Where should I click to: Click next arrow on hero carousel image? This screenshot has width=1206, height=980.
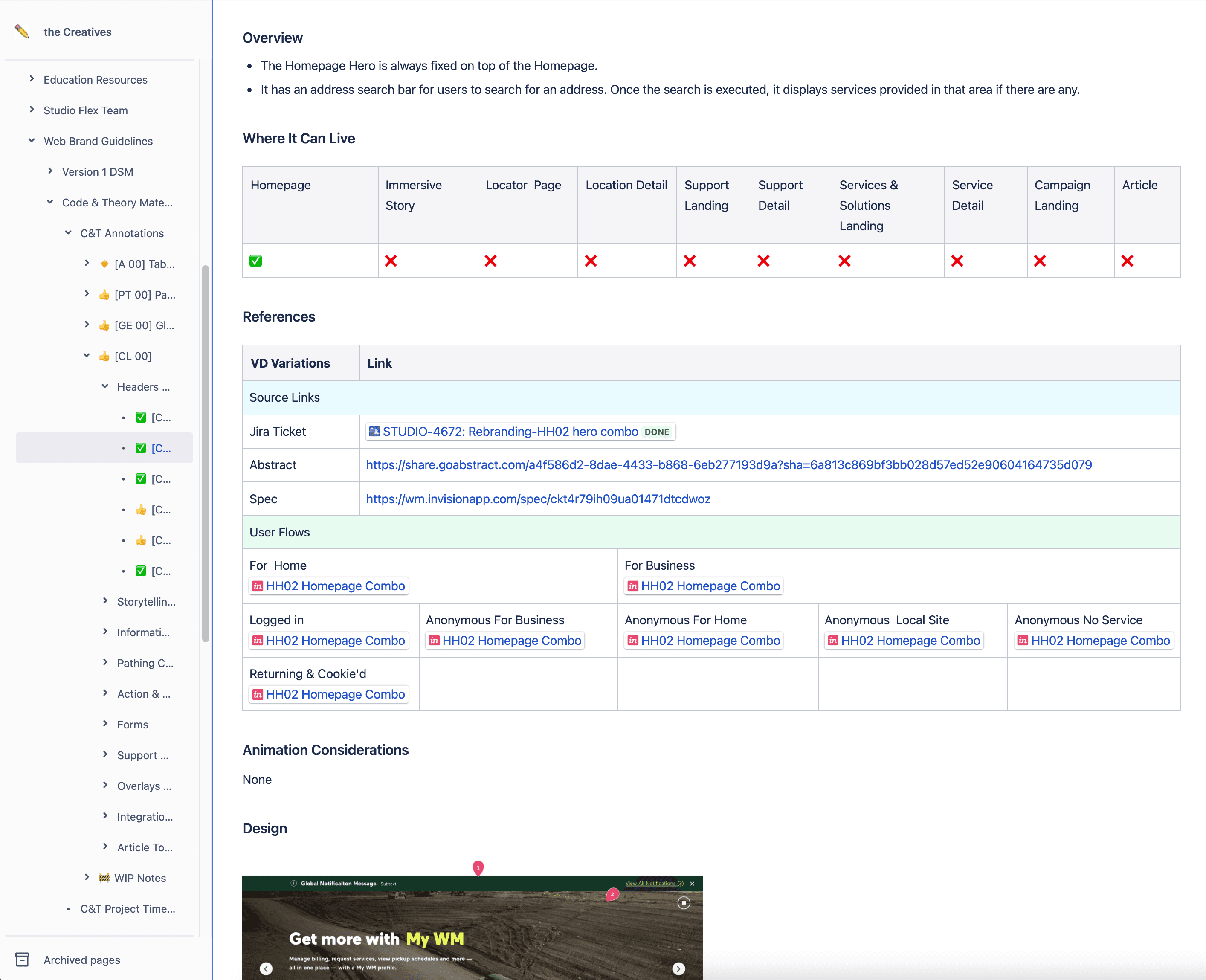[x=678, y=969]
